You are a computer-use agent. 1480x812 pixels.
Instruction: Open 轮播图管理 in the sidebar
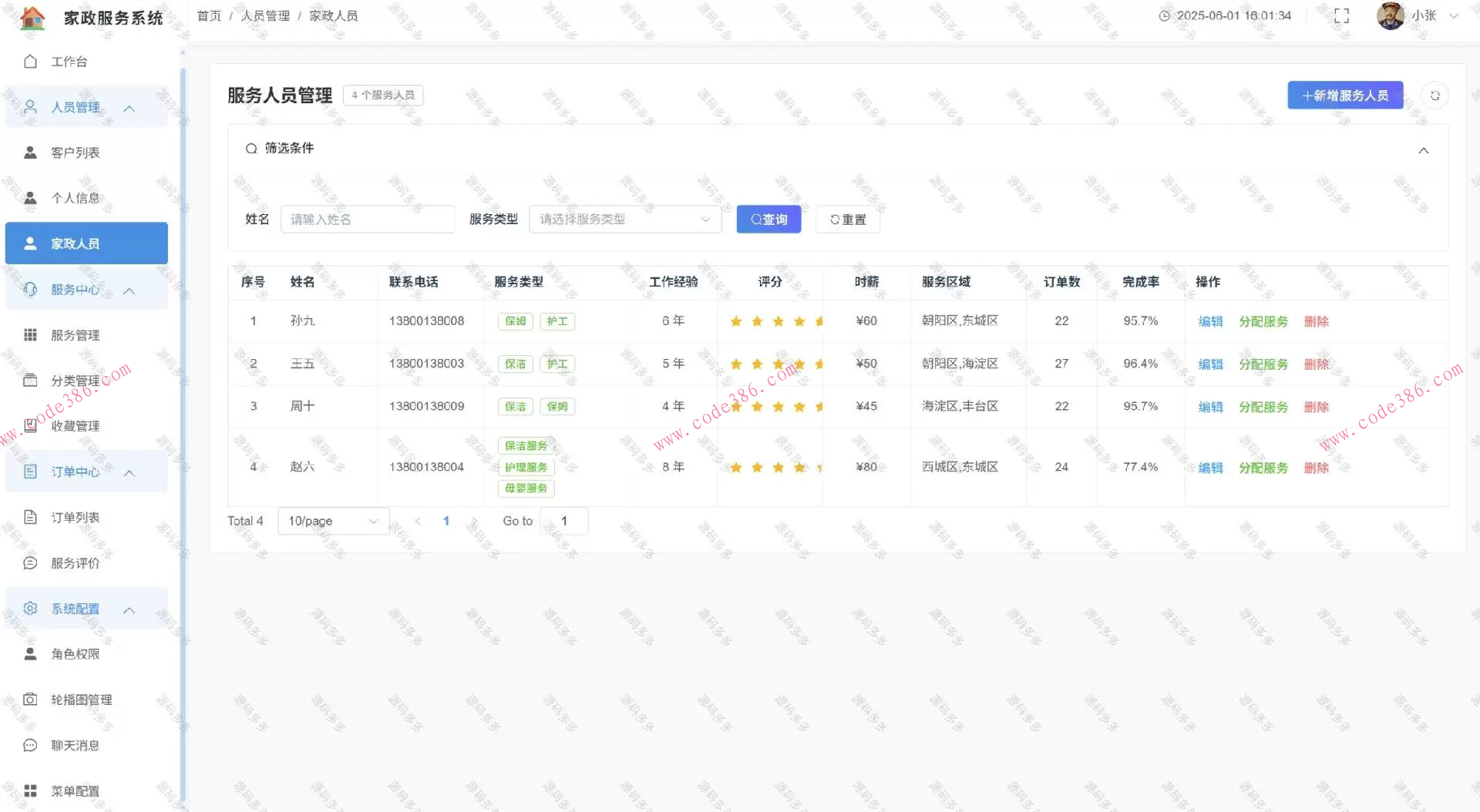pos(81,700)
